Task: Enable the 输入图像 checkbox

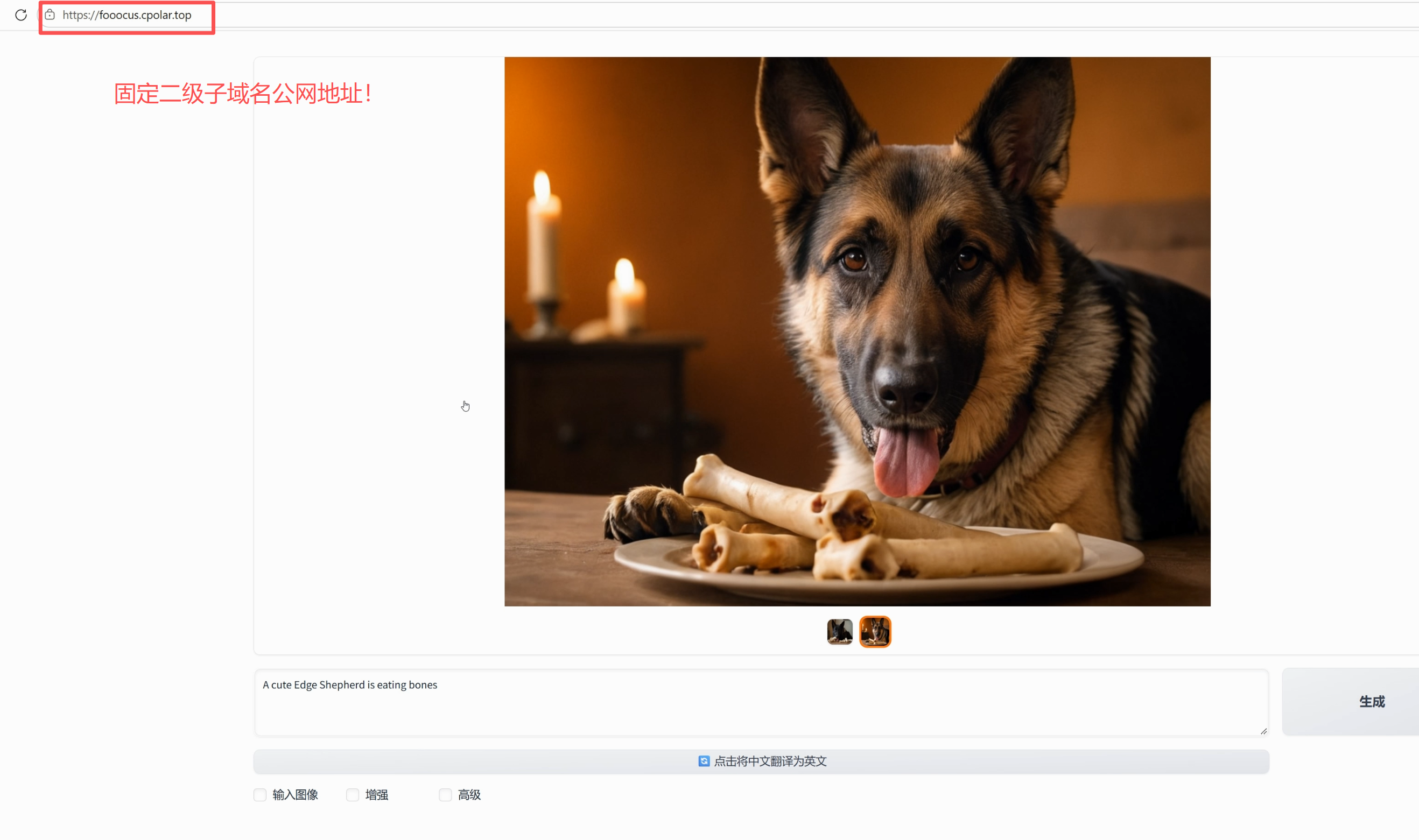Action: click(260, 795)
